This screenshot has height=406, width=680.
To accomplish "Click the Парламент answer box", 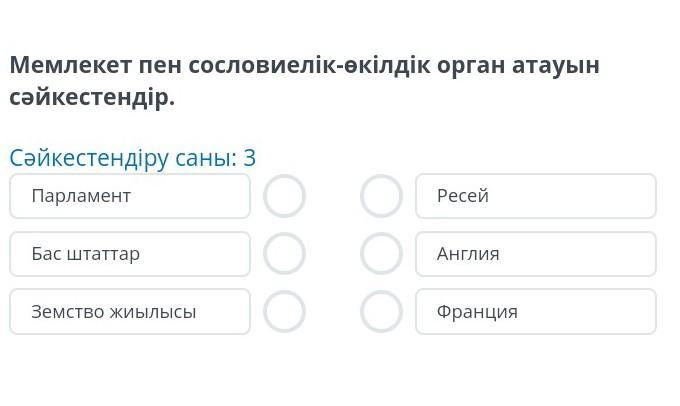I will coord(130,196).
